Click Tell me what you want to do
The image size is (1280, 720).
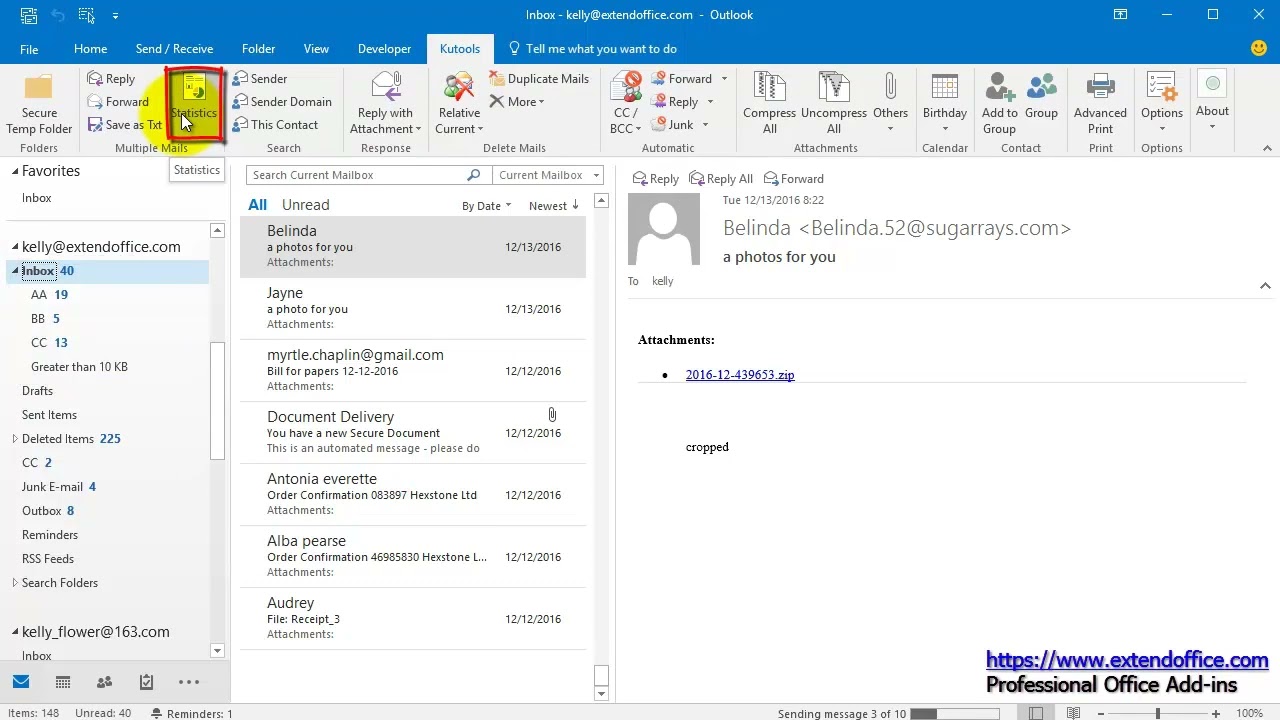click(592, 49)
